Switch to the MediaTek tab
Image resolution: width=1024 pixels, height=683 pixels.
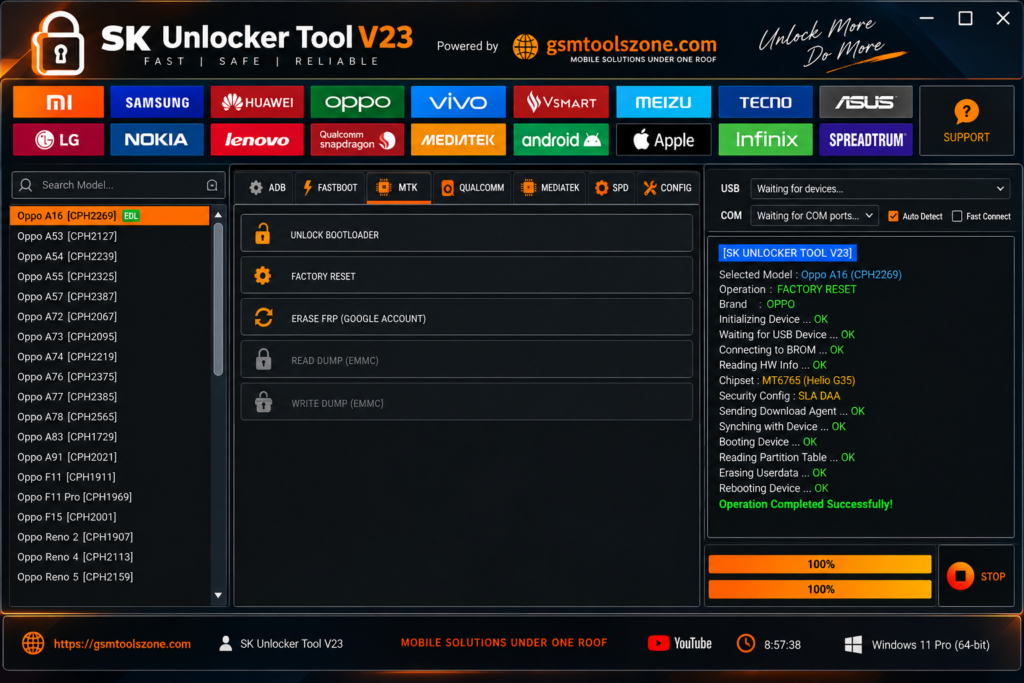pyautogui.click(x=550, y=187)
